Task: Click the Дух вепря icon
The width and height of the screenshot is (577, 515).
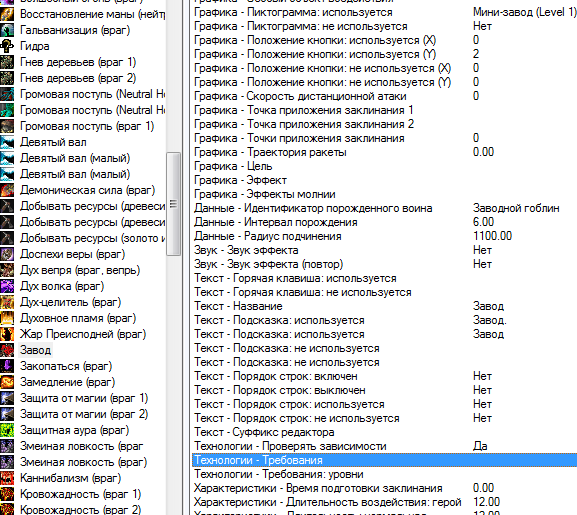Action: 7,270
